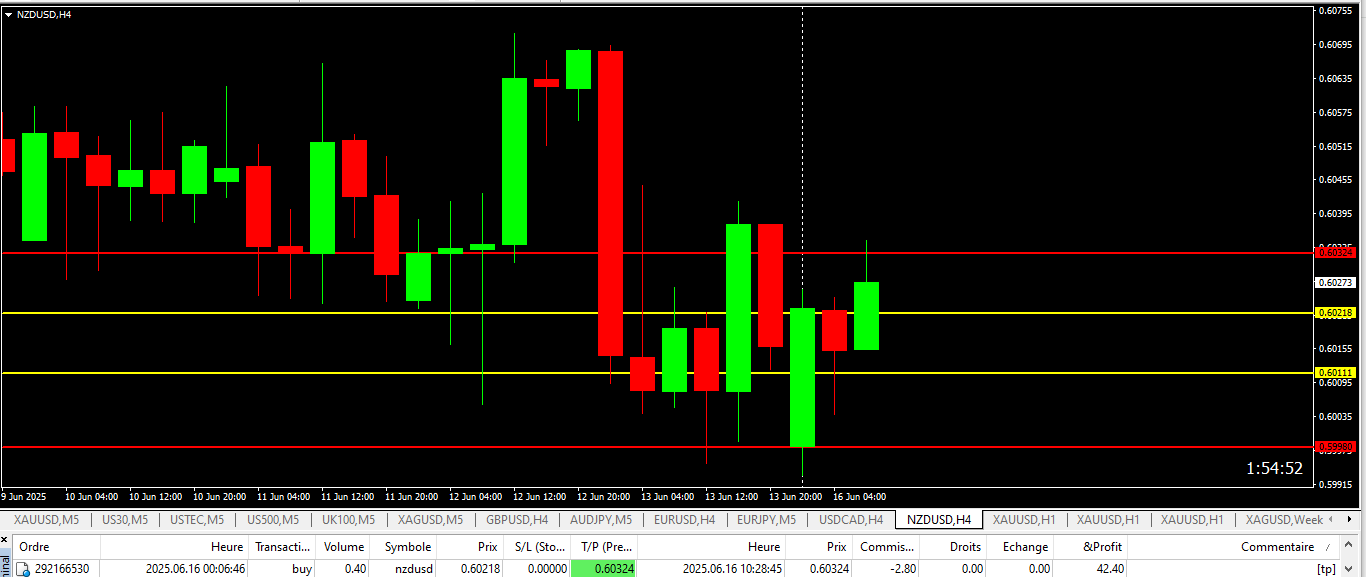Click the 9 Jun 2025 time axis label
This screenshot has height=577, width=1366.
(24, 496)
